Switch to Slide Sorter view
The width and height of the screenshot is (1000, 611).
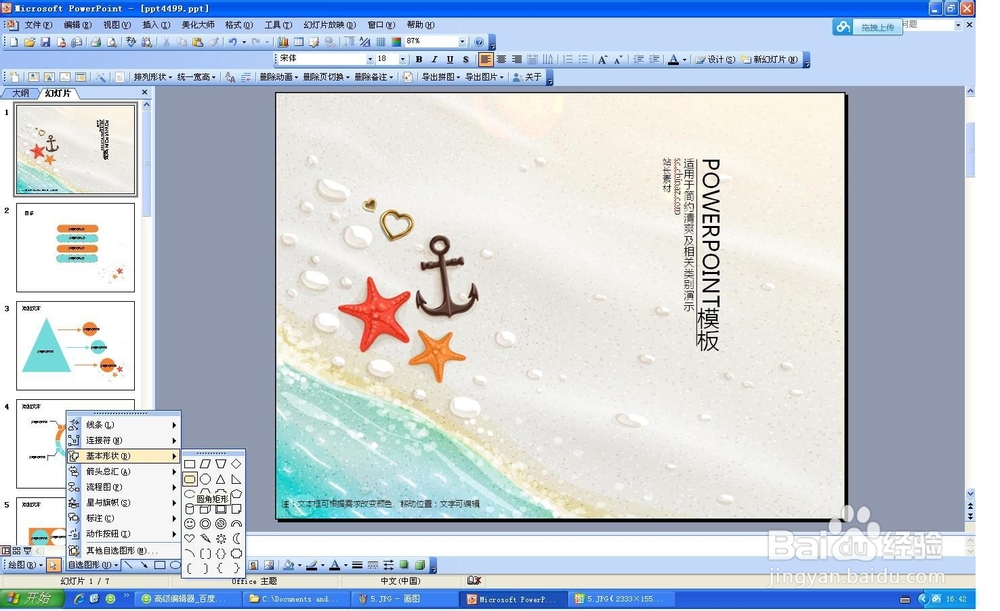pyautogui.click(x=17, y=550)
